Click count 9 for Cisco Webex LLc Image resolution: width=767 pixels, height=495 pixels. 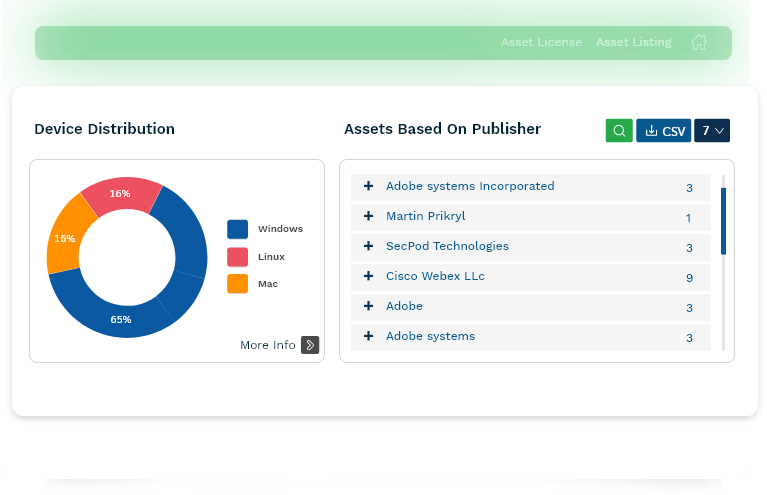(x=689, y=278)
